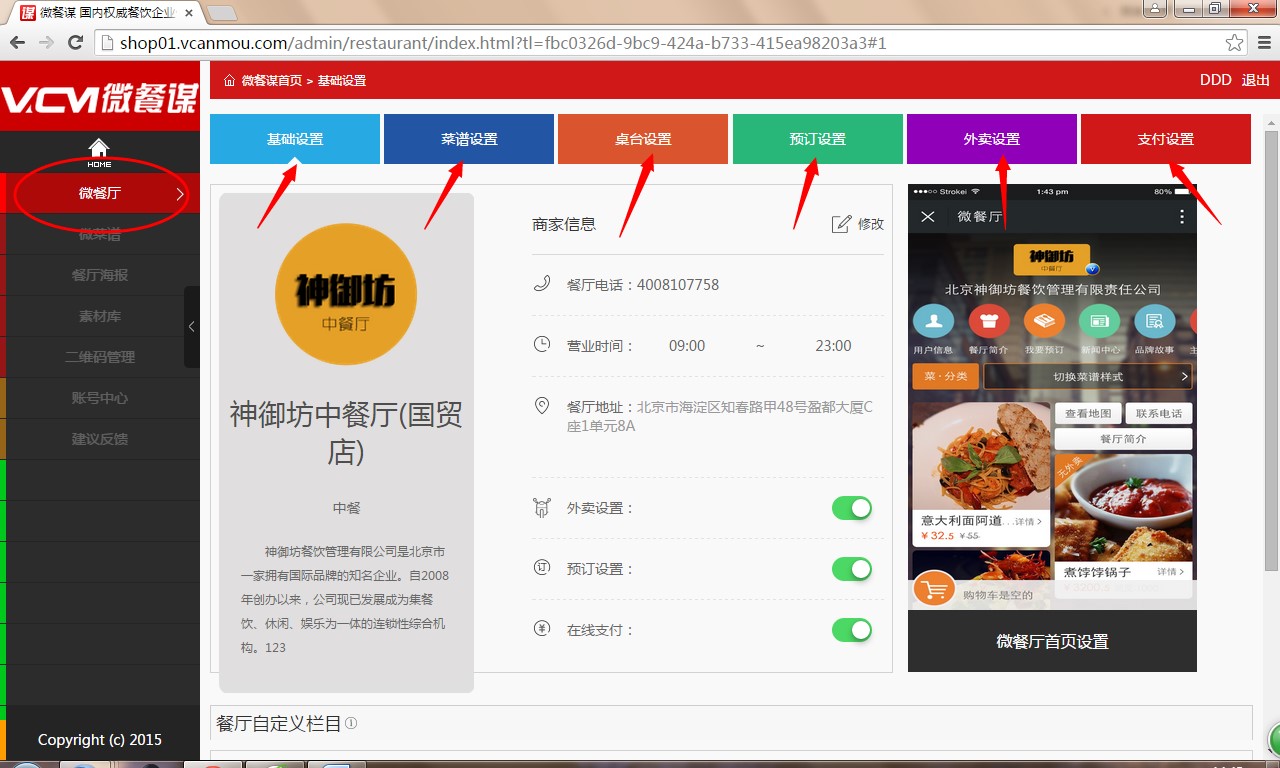Image resolution: width=1280 pixels, height=768 pixels.
Task: Click the reservation icon beside 预订设置
Action: tap(542, 568)
